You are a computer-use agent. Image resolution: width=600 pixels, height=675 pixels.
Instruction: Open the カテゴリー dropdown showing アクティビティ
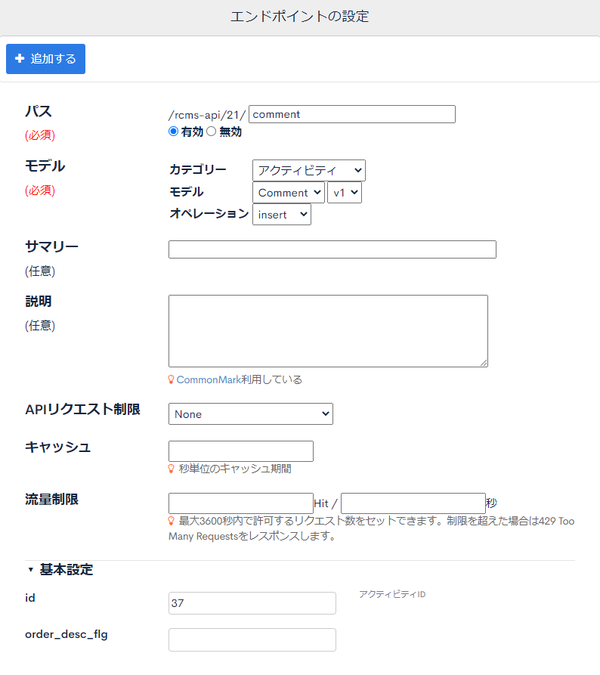point(309,170)
